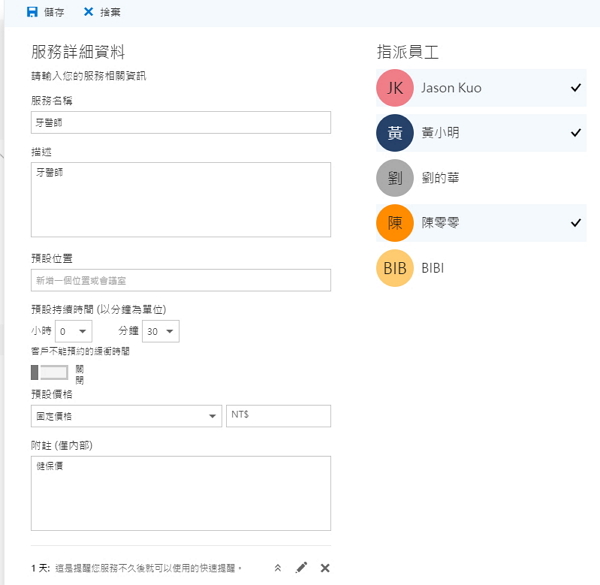Viewport: 600px width, 585px height.
Task: Collapse reminder with double chevron icon
Action: click(278, 567)
